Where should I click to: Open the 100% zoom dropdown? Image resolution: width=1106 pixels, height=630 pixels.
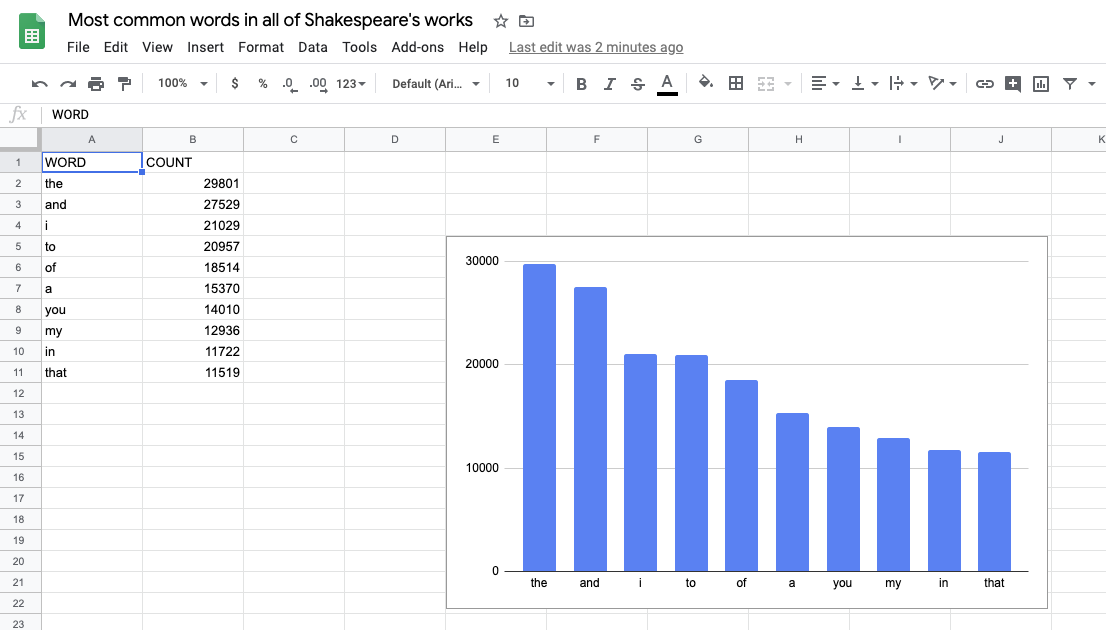click(182, 83)
